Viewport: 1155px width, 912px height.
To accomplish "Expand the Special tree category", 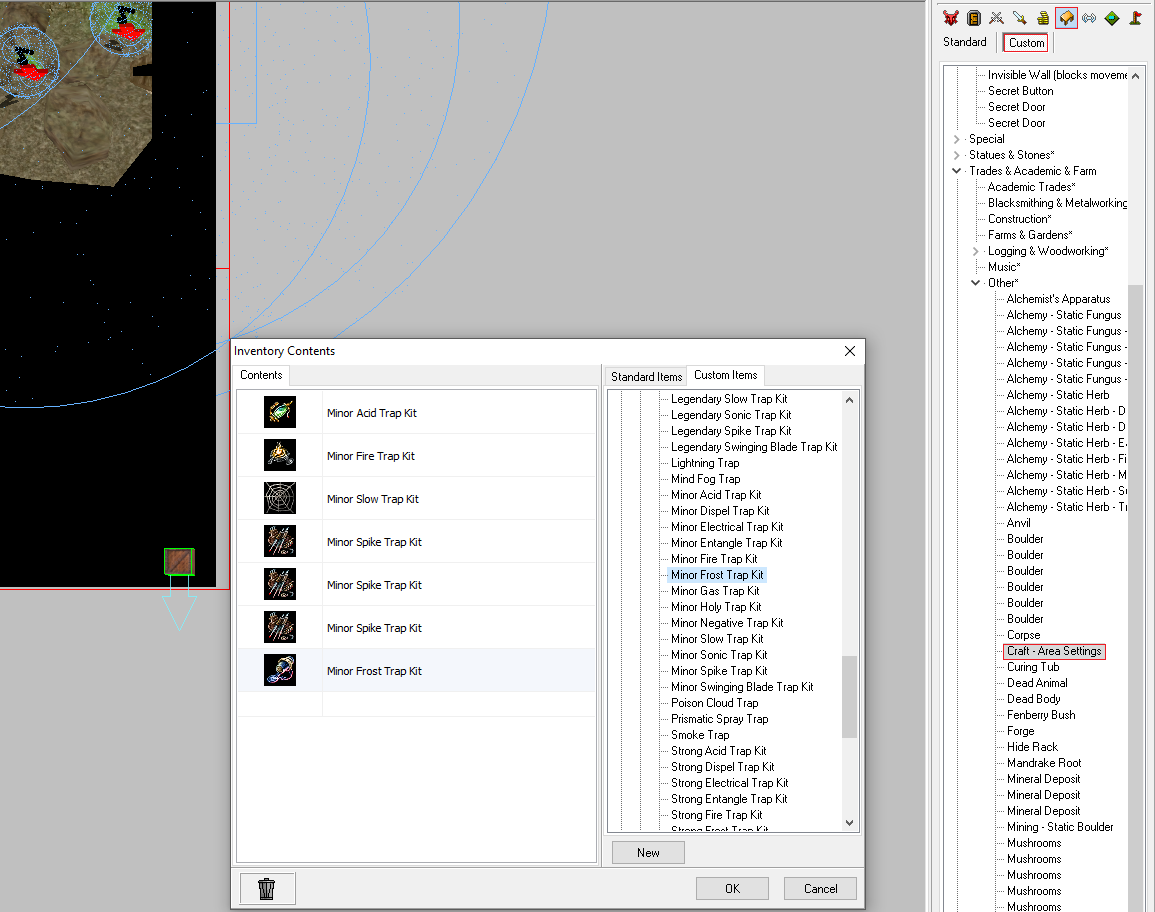I will (957, 139).
